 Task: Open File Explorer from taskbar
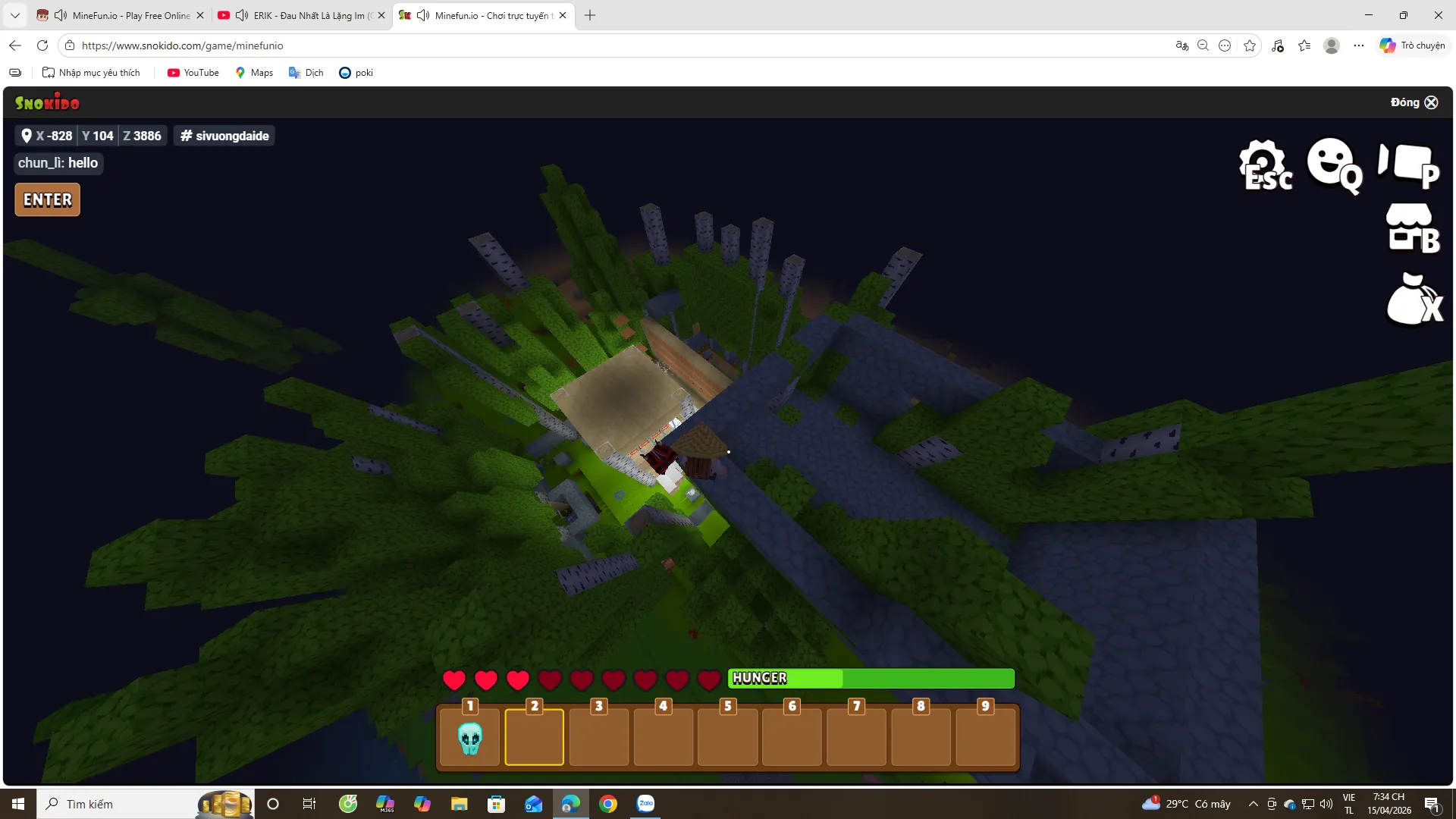pos(460,804)
